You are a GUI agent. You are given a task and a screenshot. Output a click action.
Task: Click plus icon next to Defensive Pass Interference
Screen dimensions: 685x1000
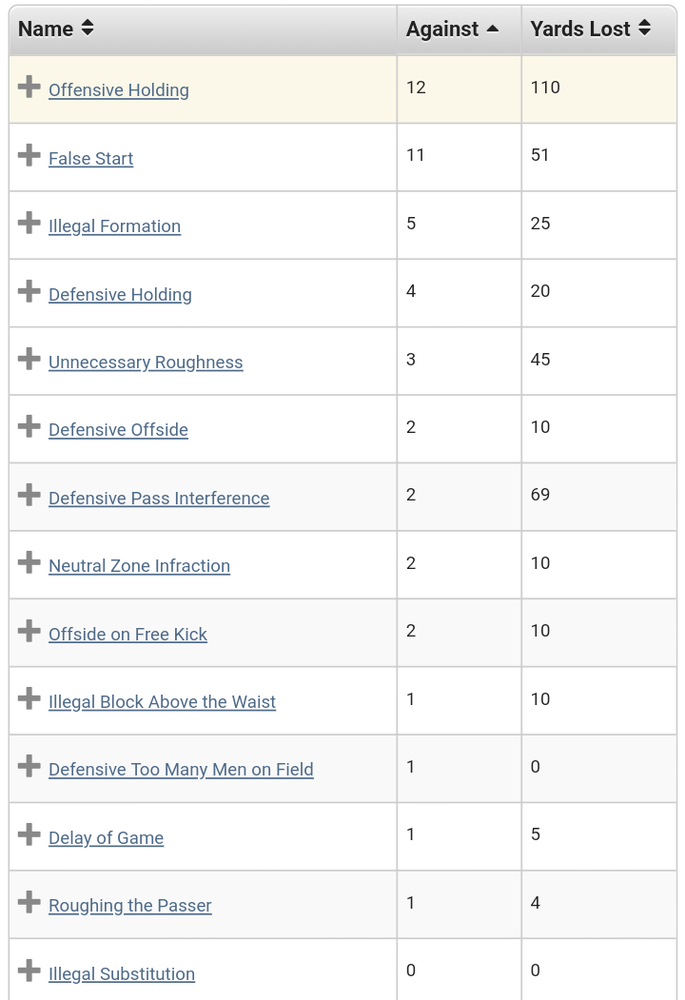(x=29, y=494)
